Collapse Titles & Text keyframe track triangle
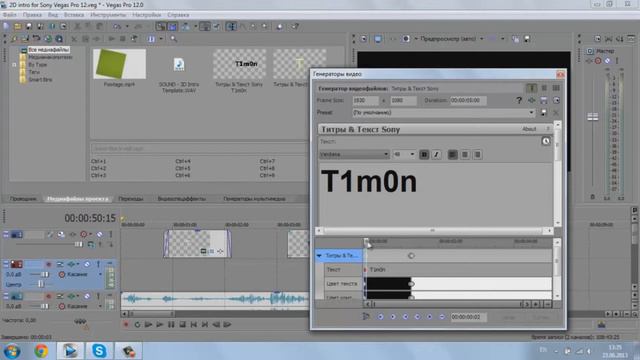This screenshot has height=360, width=640. click(319, 256)
